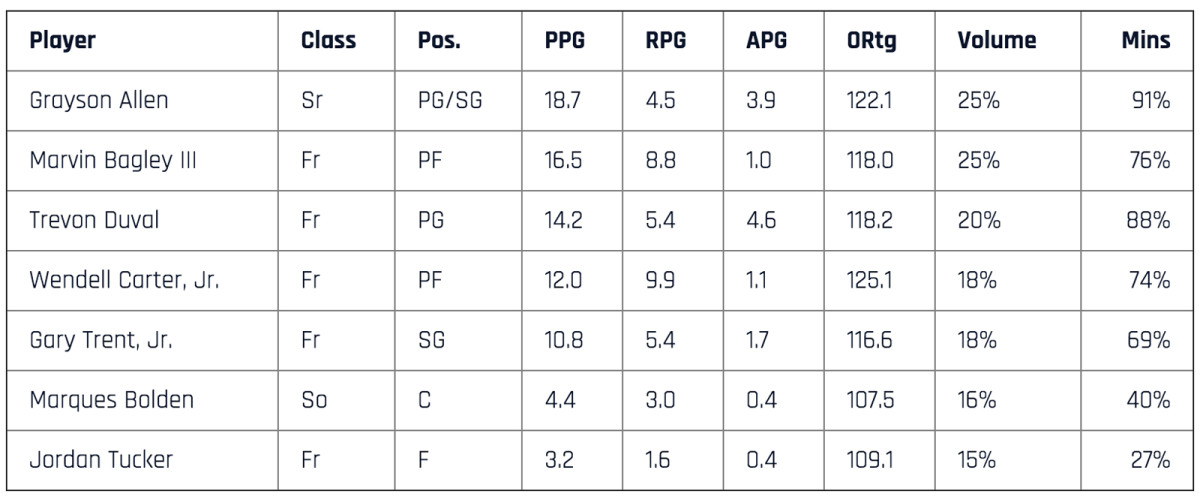Click the Mins column header
The image size is (1200, 497).
[1146, 43]
